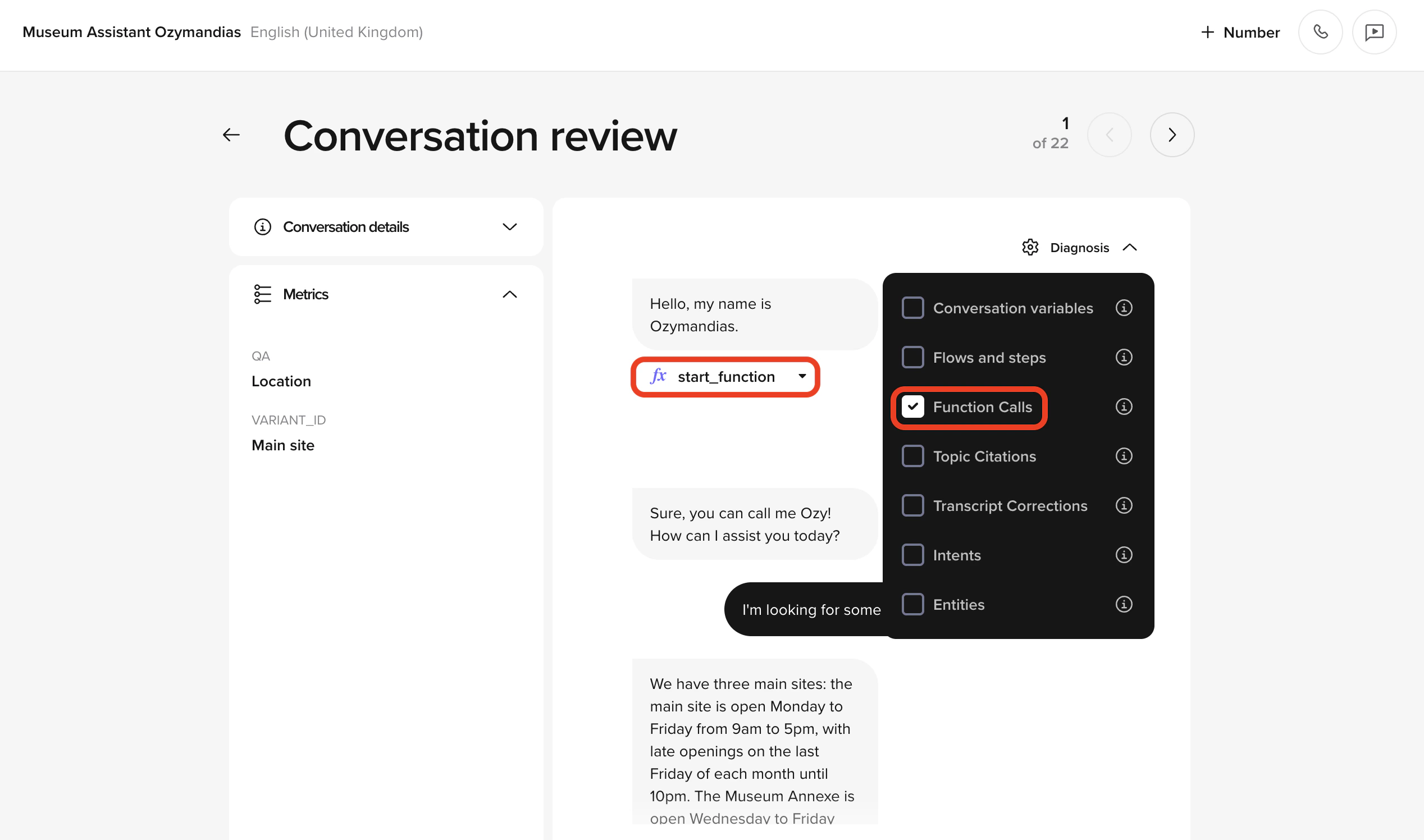Click the Metrics panel sliders icon
This screenshot has width=1424, height=840.
pos(263,294)
